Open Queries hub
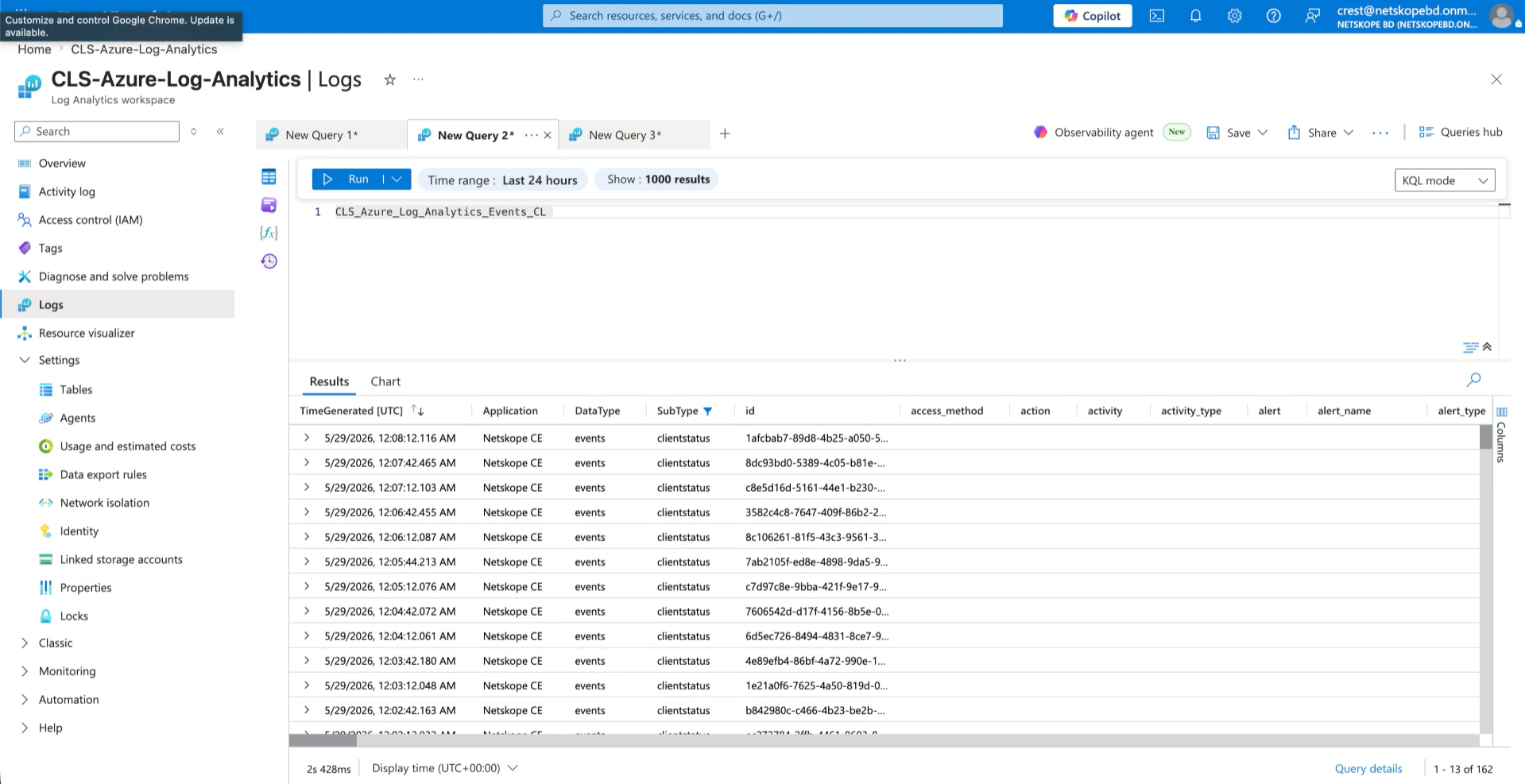1525x784 pixels. point(1461,133)
